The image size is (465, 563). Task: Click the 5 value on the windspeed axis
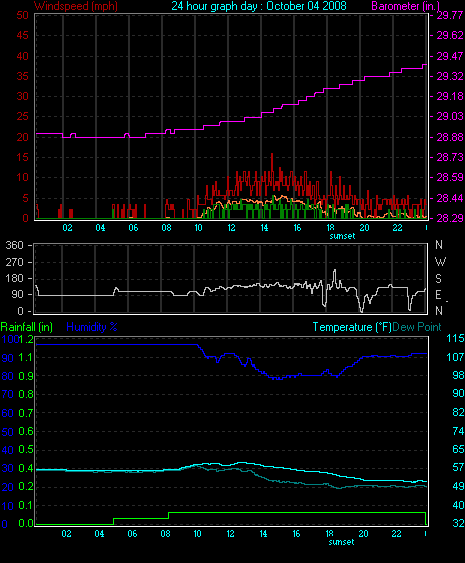point(25,198)
